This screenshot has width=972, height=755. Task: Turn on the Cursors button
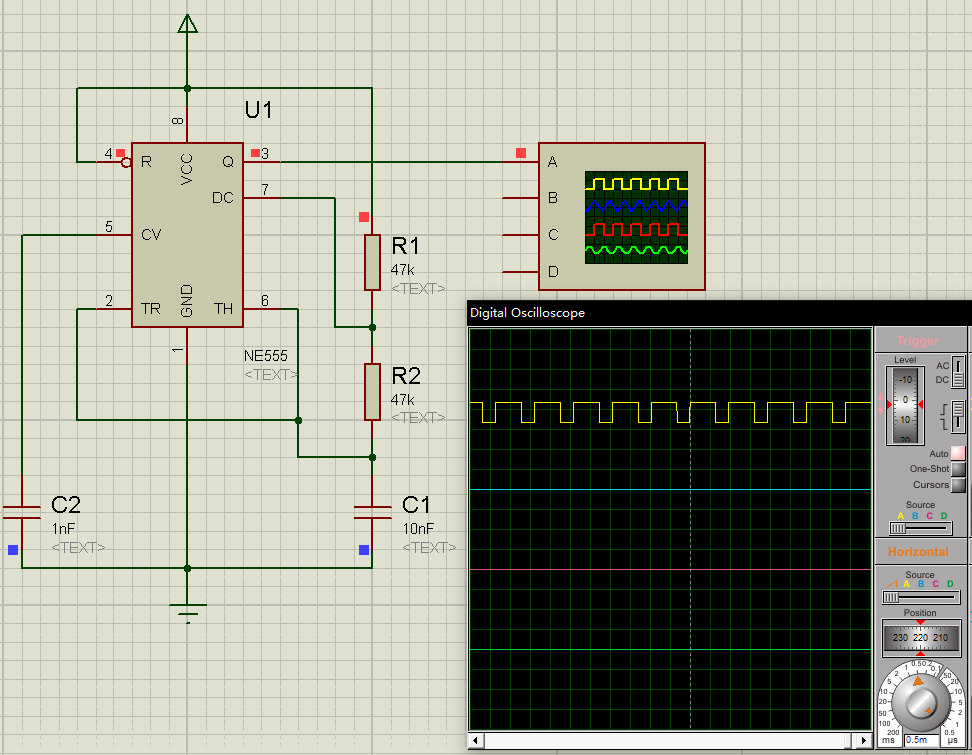[958, 485]
